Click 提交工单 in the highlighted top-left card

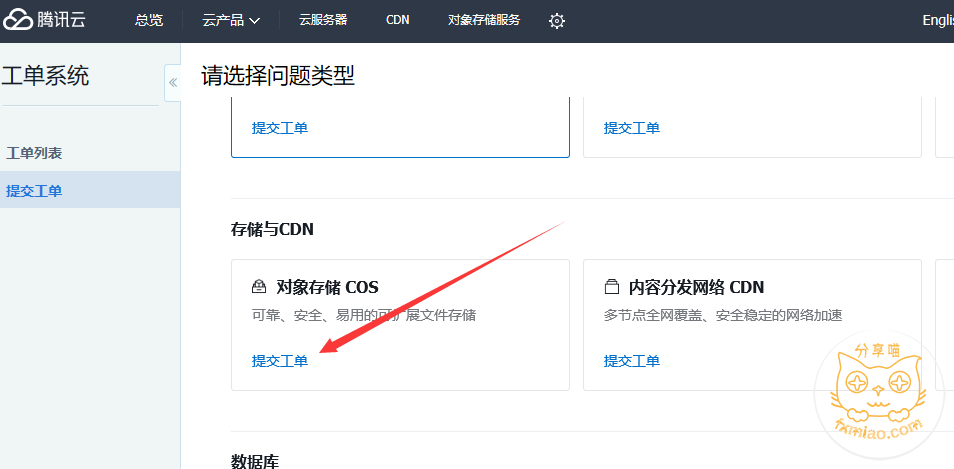pyautogui.click(x=280, y=128)
